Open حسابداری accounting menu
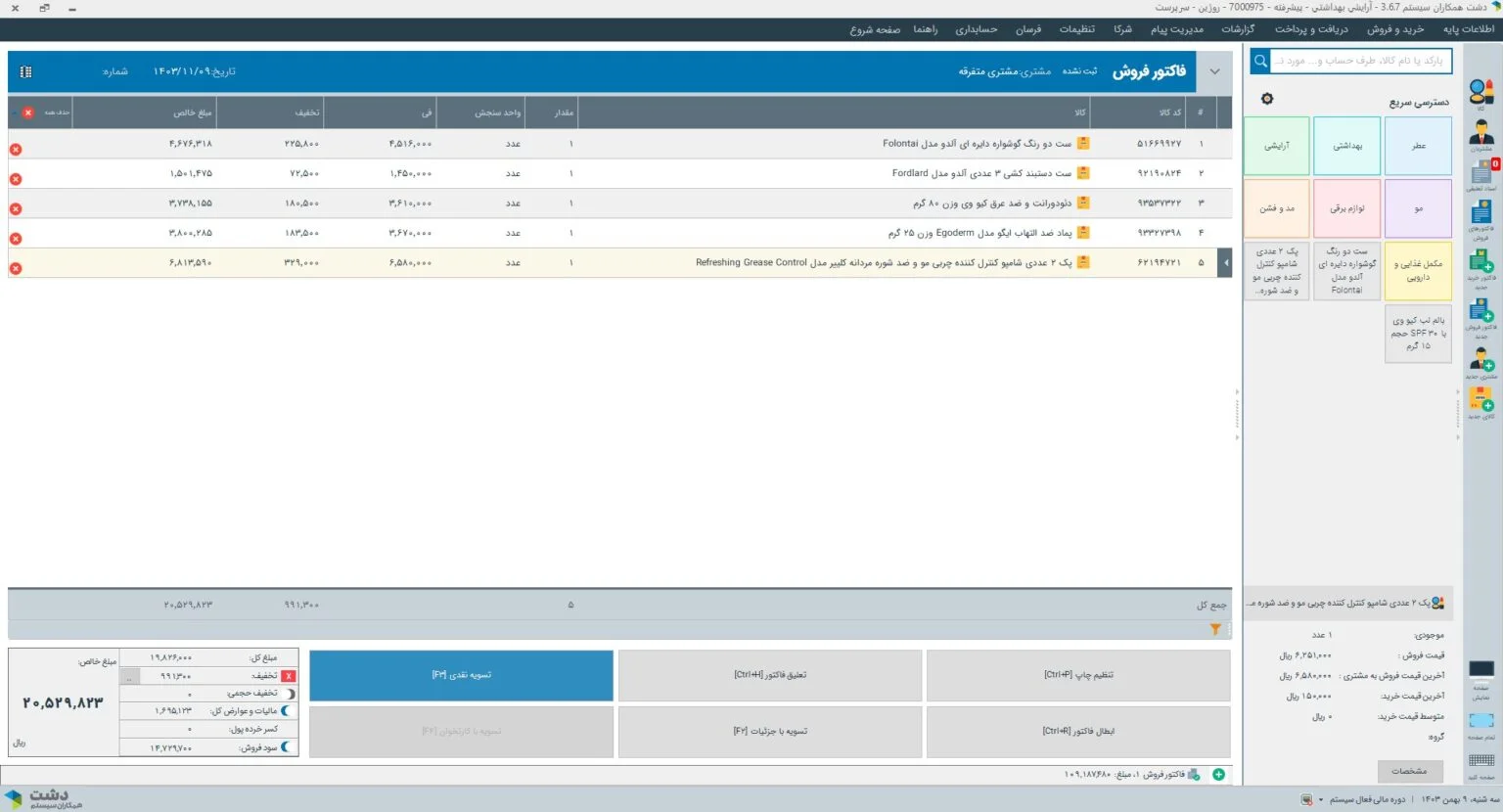Image resolution: width=1503 pixels, height=812 pixels. point(977,29)
